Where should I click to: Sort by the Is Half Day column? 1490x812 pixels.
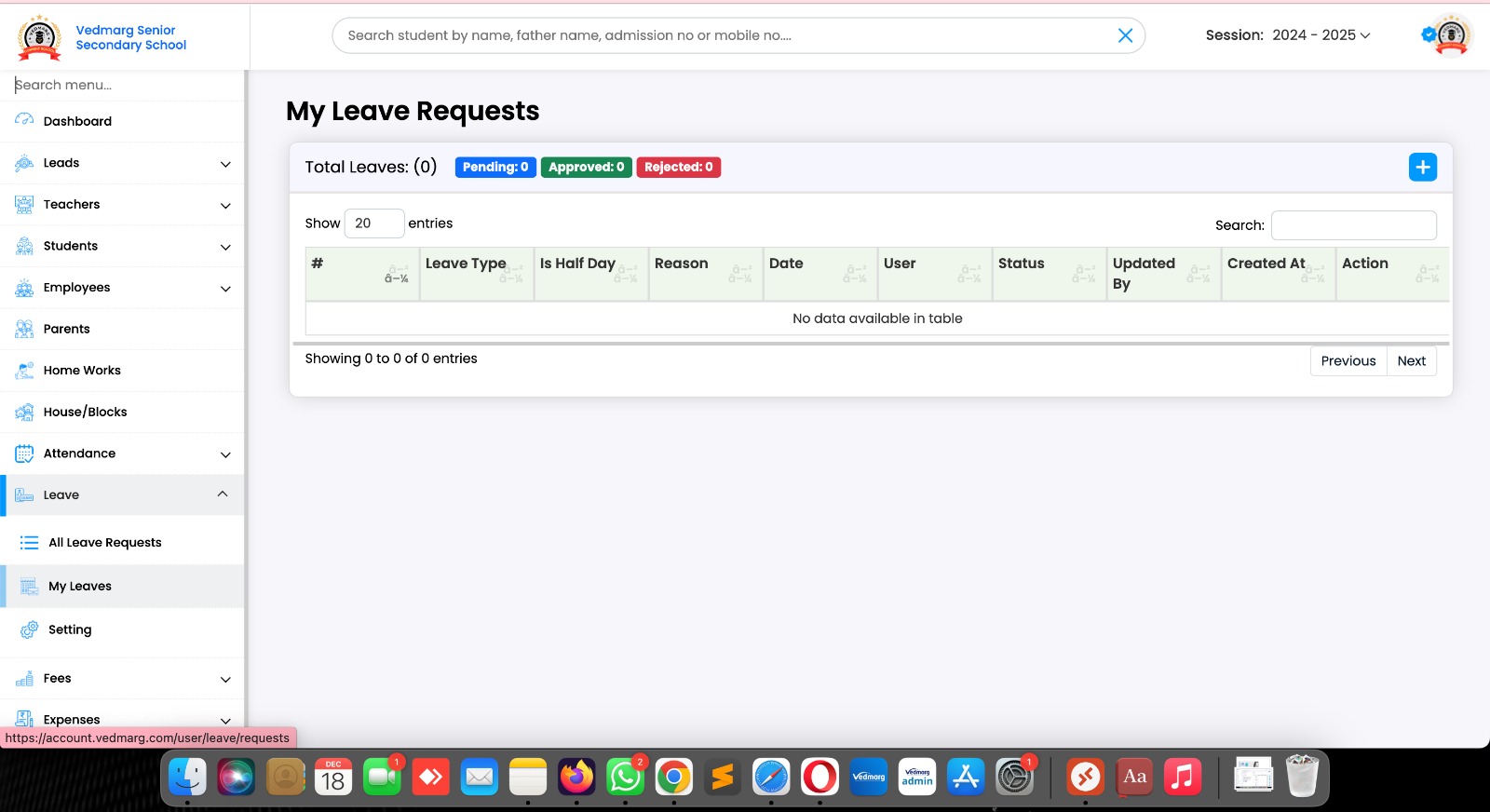(591, 274)
